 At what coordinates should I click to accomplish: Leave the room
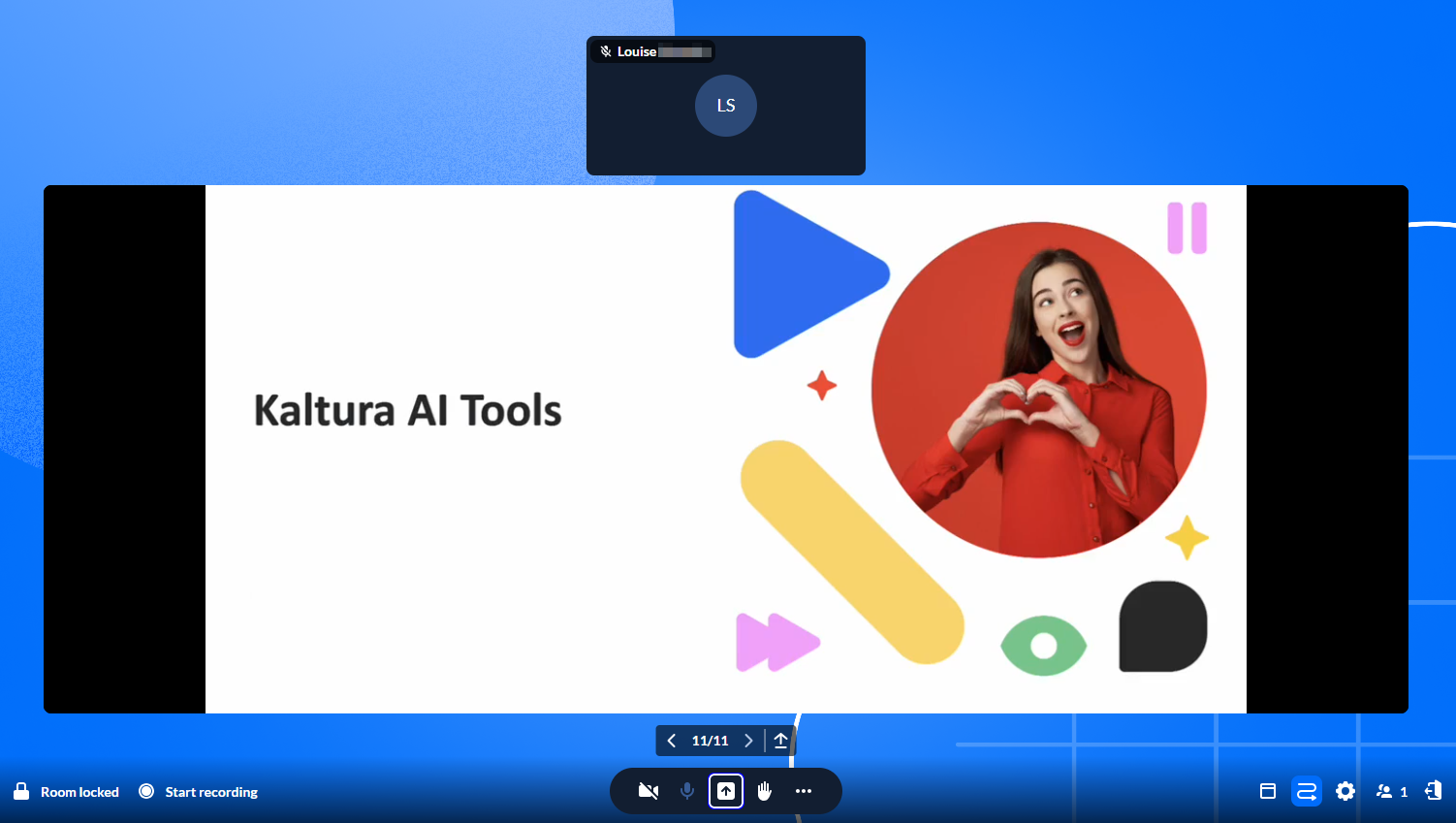[x=1433, y=791]
